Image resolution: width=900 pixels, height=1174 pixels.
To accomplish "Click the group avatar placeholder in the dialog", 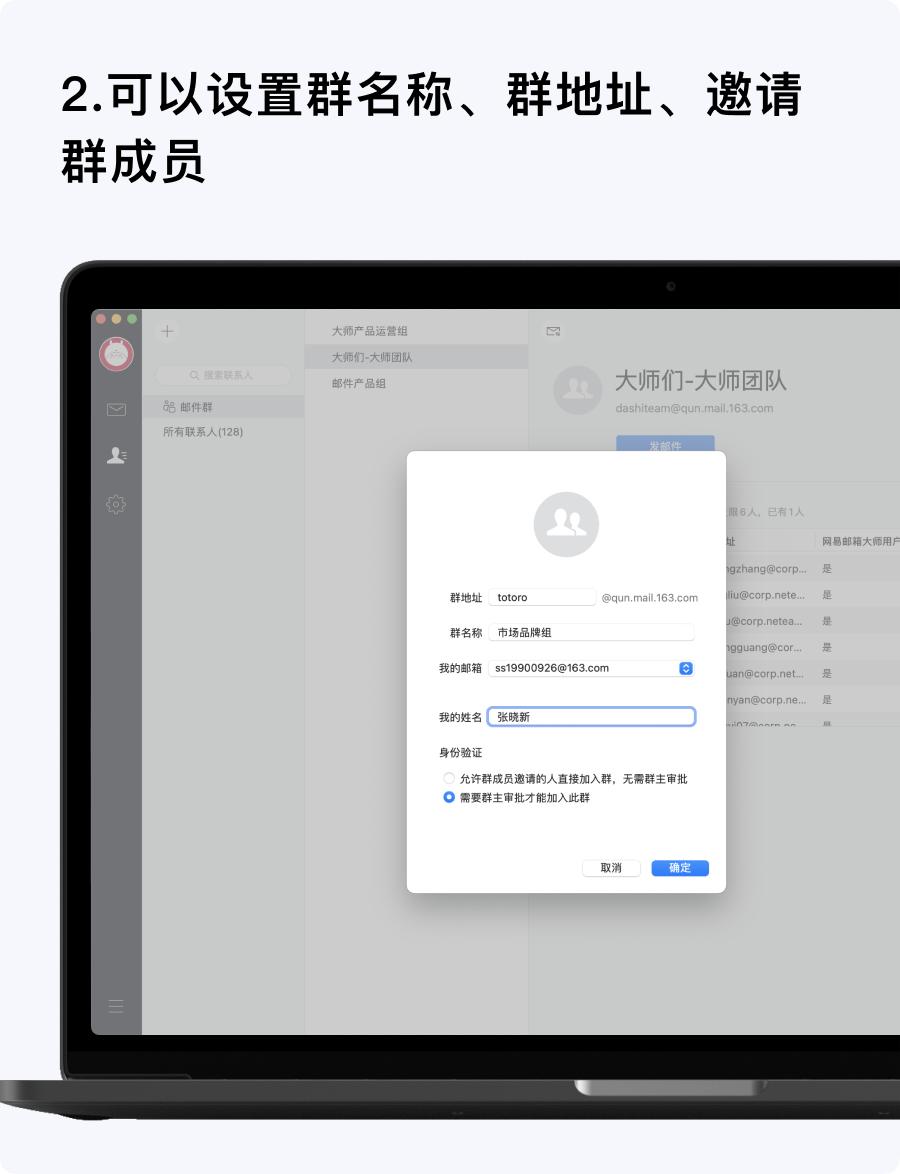I will pyautogui.click(x=566, y=523).
